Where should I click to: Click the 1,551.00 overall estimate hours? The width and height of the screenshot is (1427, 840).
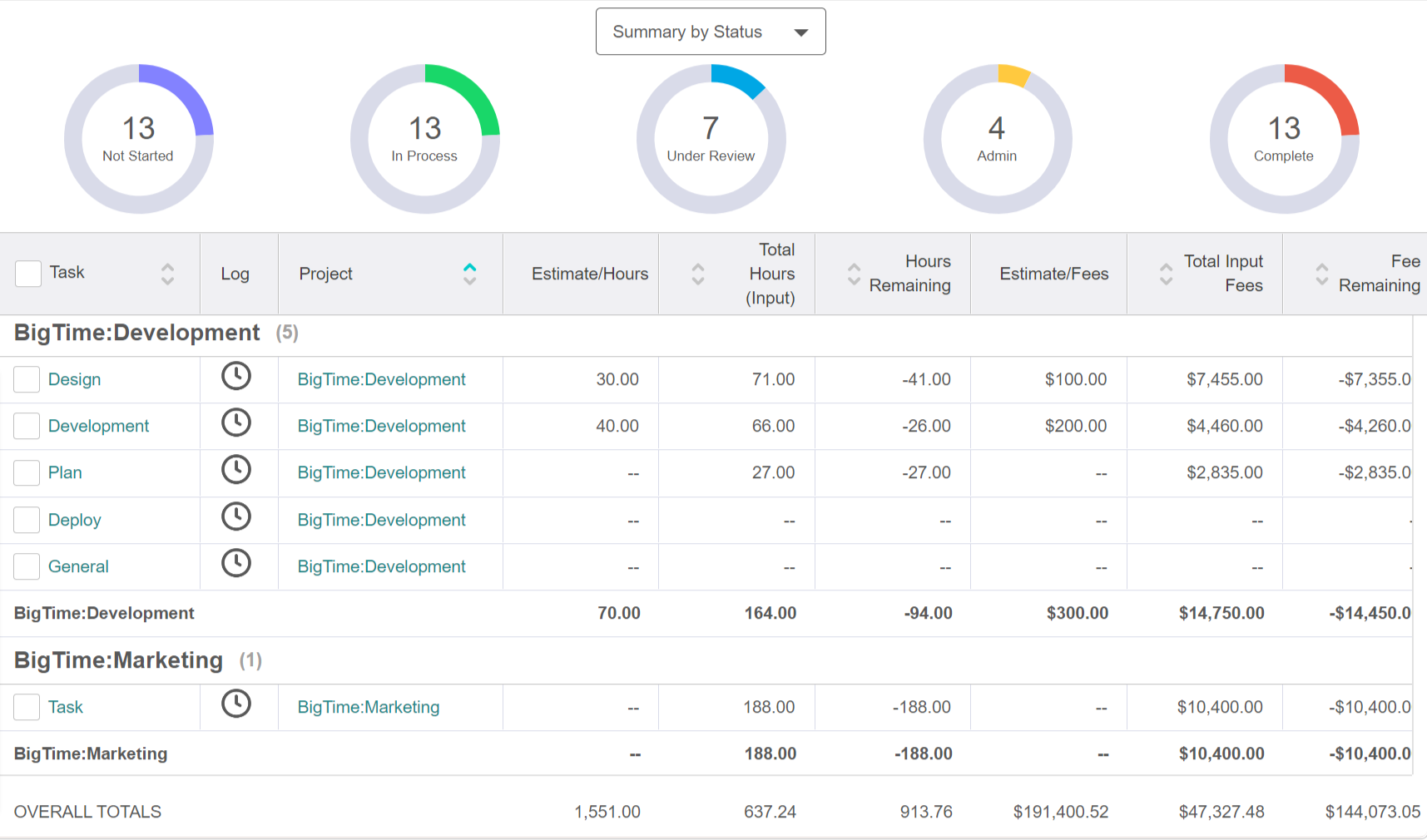(607, 812)
